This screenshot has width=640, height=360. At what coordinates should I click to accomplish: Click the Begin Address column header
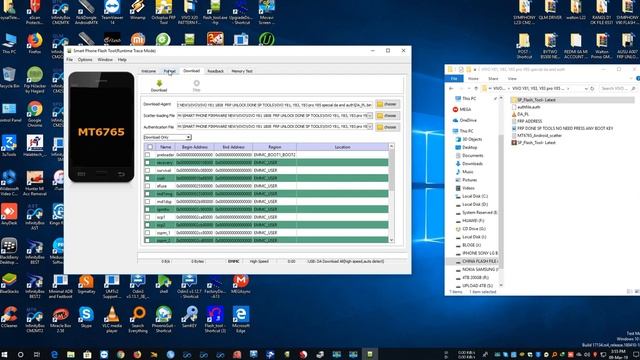click(195, 147)
